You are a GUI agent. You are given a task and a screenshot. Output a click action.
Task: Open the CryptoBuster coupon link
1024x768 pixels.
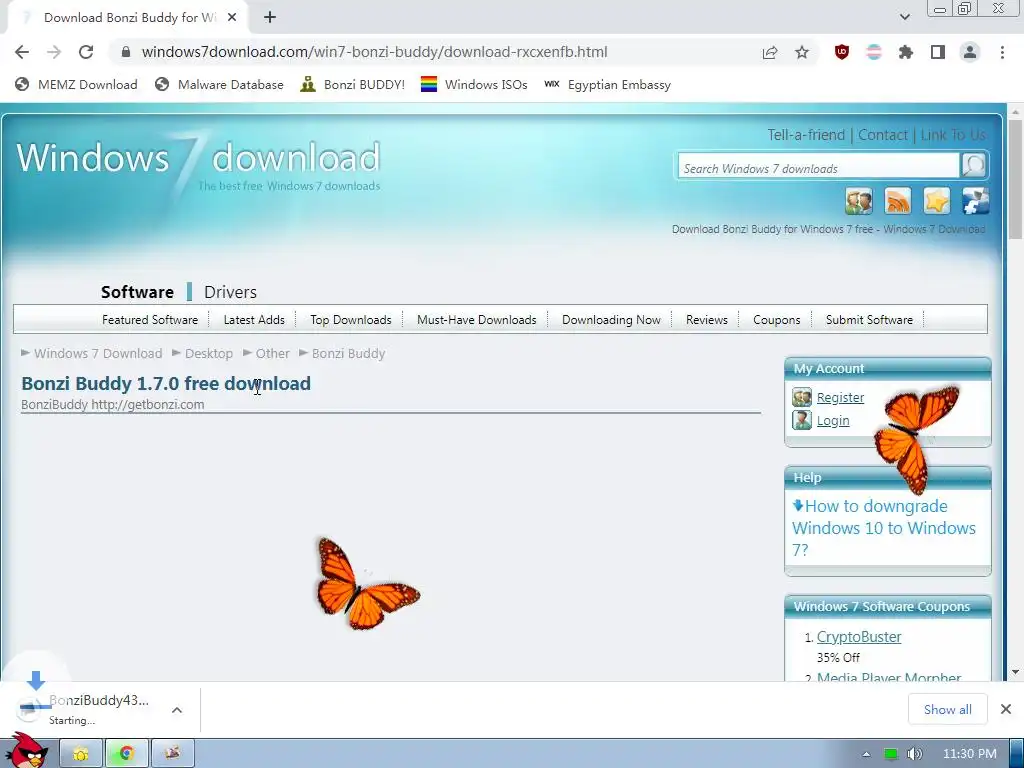point(859,637)
